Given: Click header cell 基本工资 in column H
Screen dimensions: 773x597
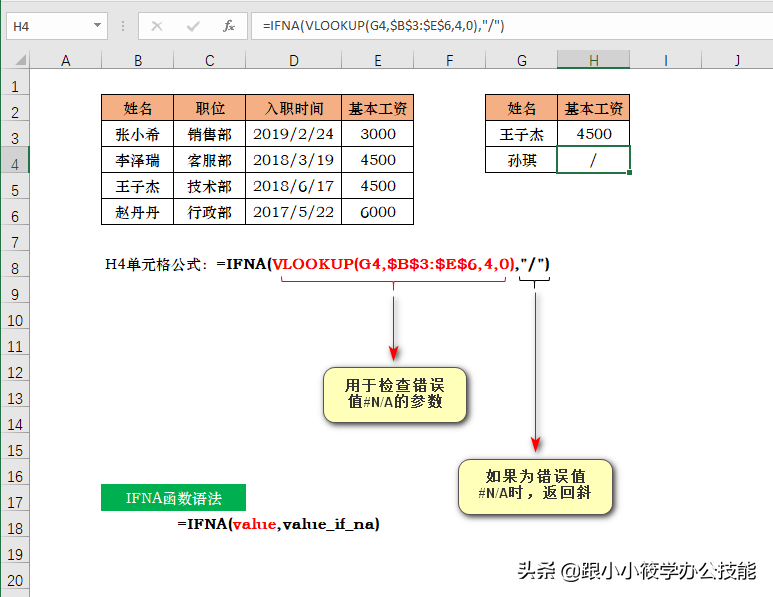Looking at the screenshot, I should (x=594, y=108).
